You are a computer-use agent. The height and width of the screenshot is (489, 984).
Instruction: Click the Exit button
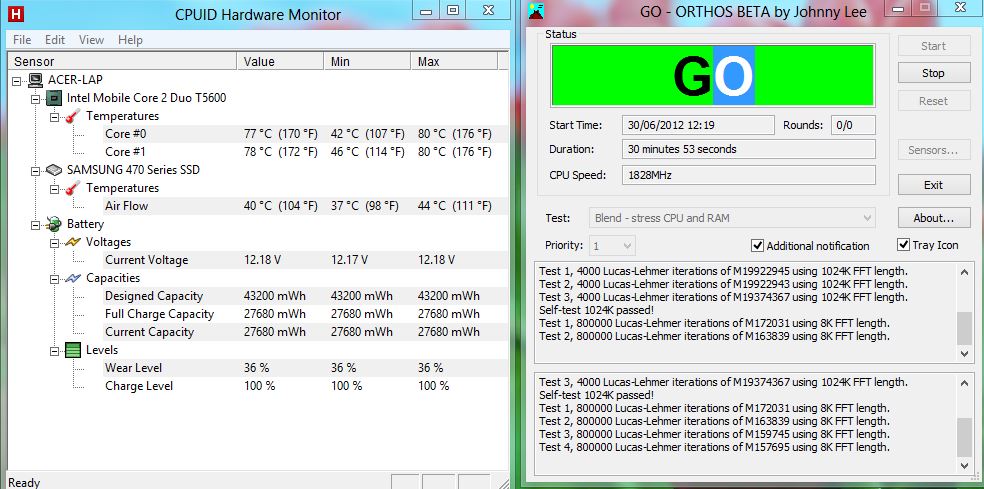[933, 185]
